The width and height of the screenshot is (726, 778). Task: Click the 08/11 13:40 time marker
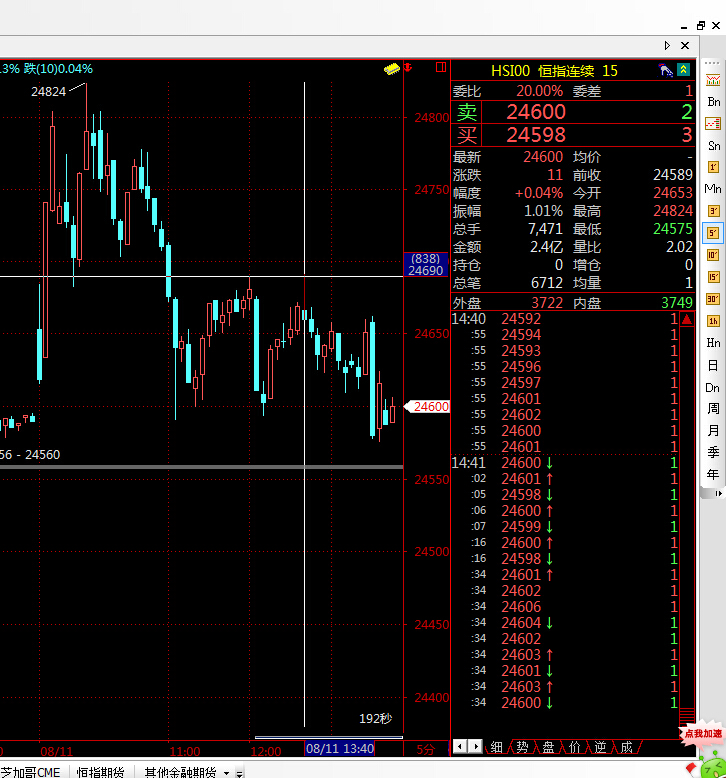point(340,748)
